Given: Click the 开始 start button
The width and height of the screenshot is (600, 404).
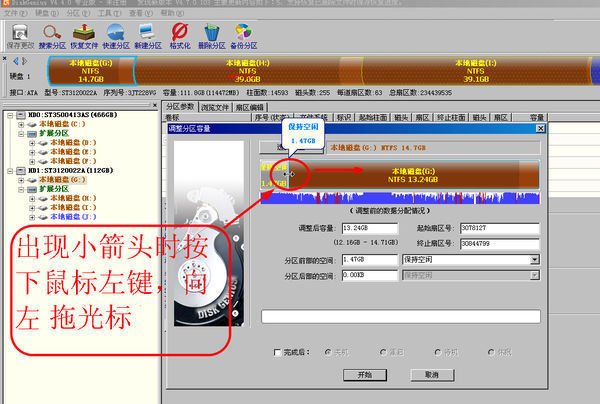Looking at the screenshot, I should tap(365, 375).
